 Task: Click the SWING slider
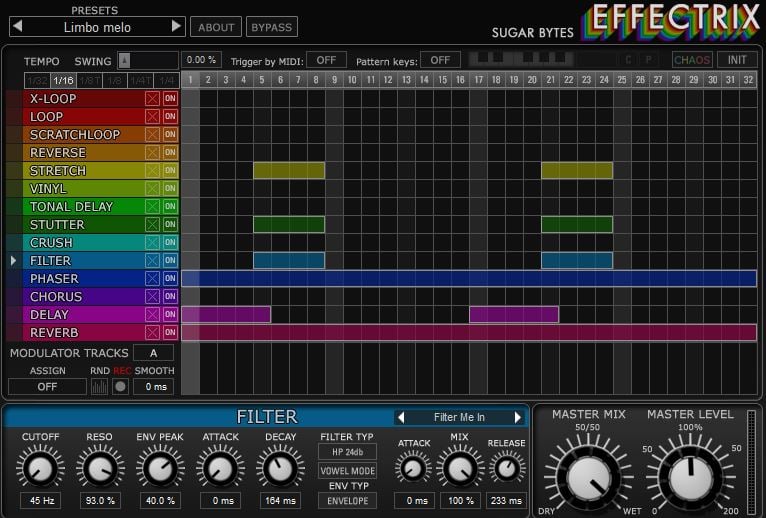148,61
